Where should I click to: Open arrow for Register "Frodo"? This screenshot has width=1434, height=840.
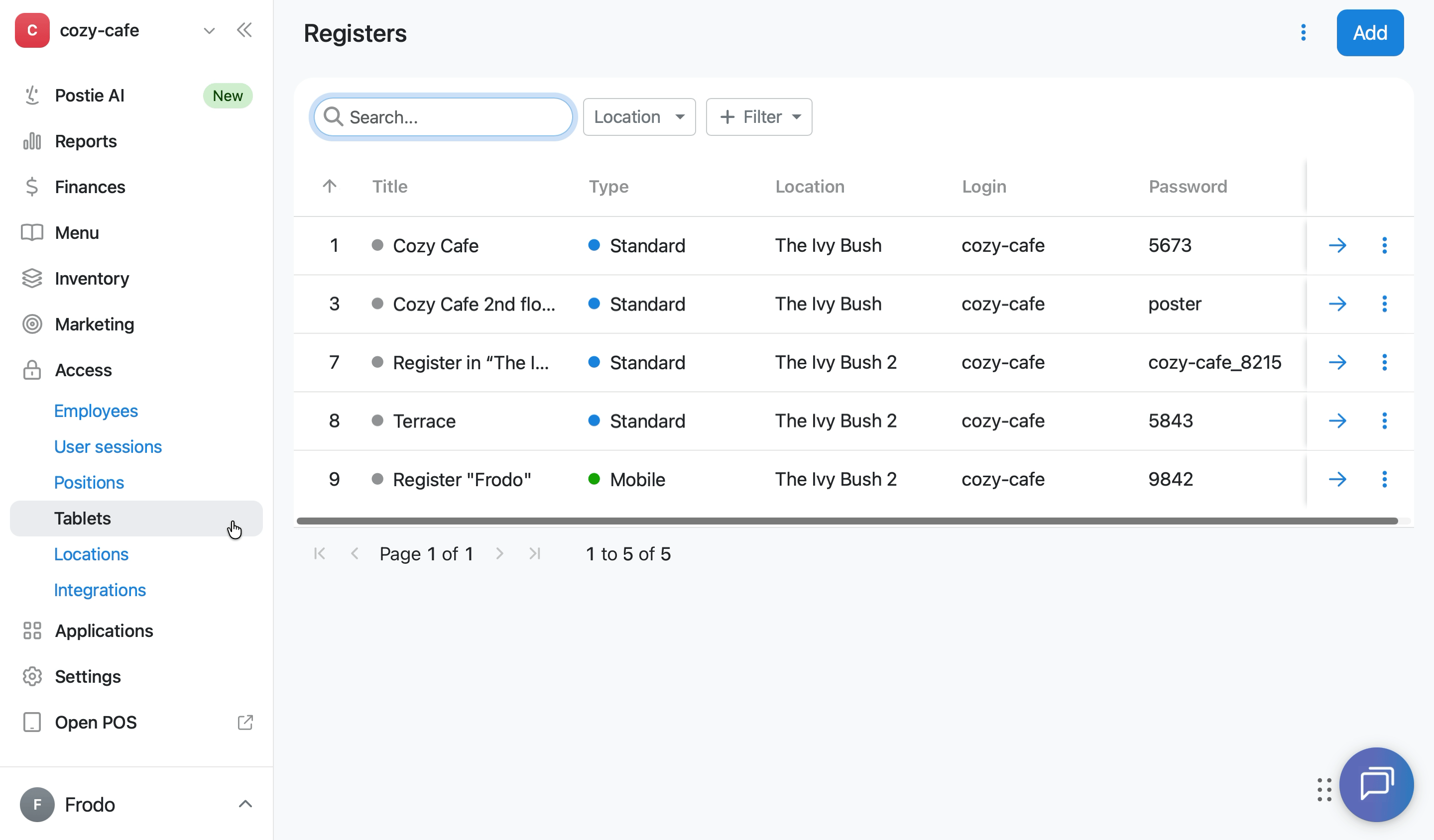point(1337,479)
